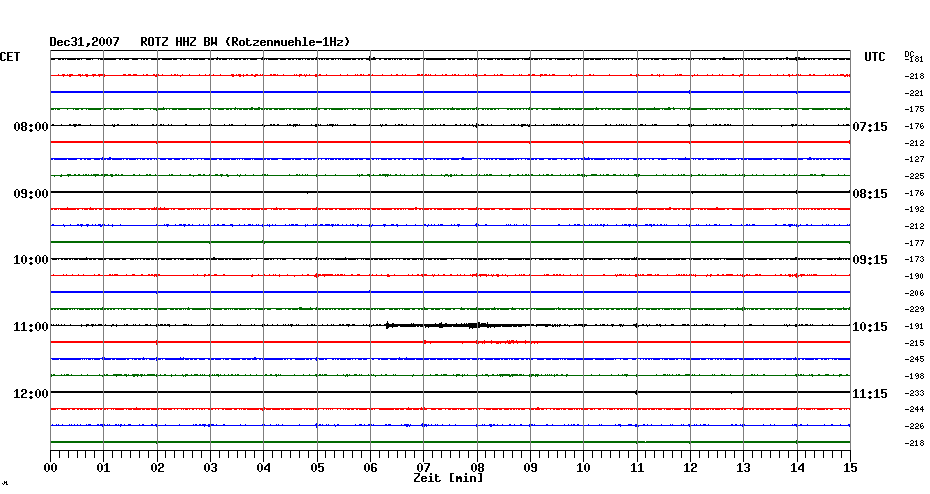The width and height of the screenshot is (930, 494).
Task: Click the station title ROTZ HHZ BW (Rotzenmuehle-1Hz)
Action: click(245, 42)
